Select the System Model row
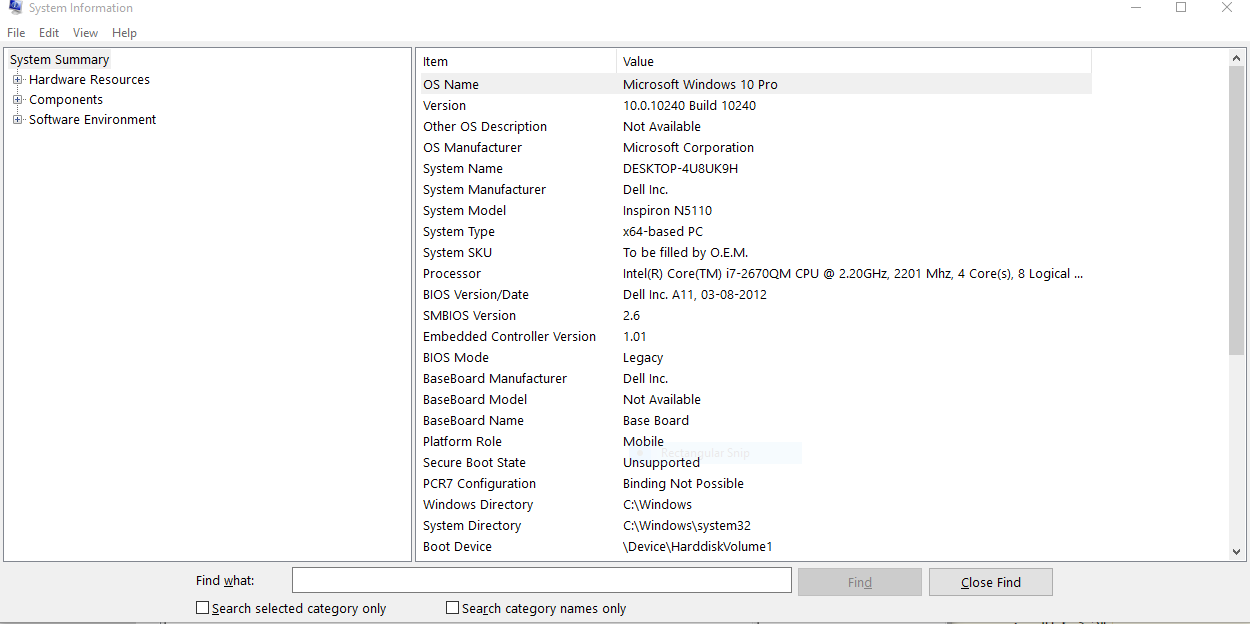Viewport: 1250px width, 624px height. [x=754, y=211]
